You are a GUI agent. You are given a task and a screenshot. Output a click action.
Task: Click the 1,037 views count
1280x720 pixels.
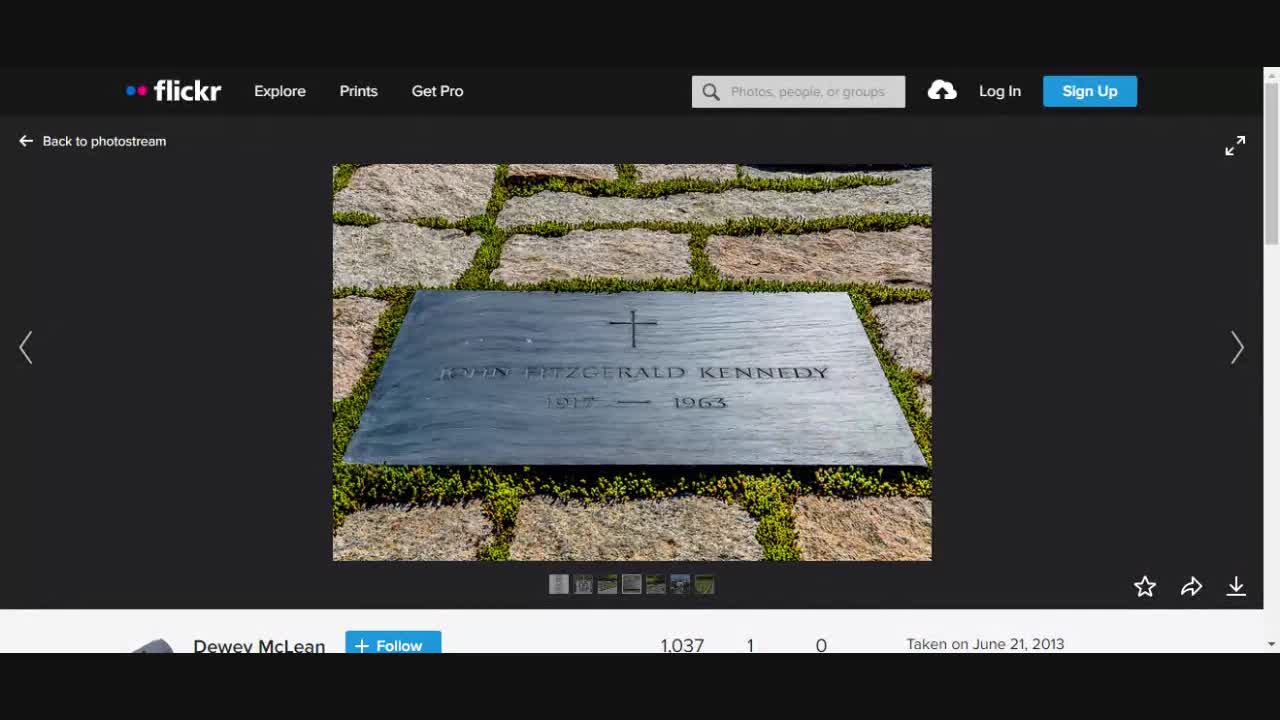click(682, 645)
